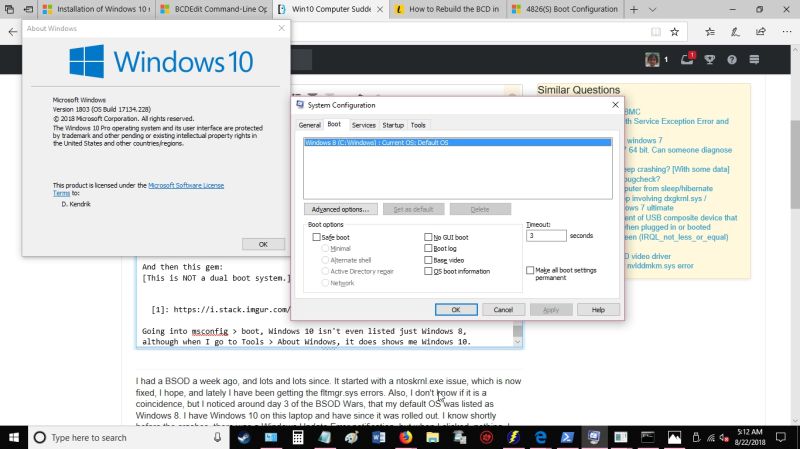The image size is (800, 449).
Task: Click Cancel in System Configuration
Action: point(503,310)
